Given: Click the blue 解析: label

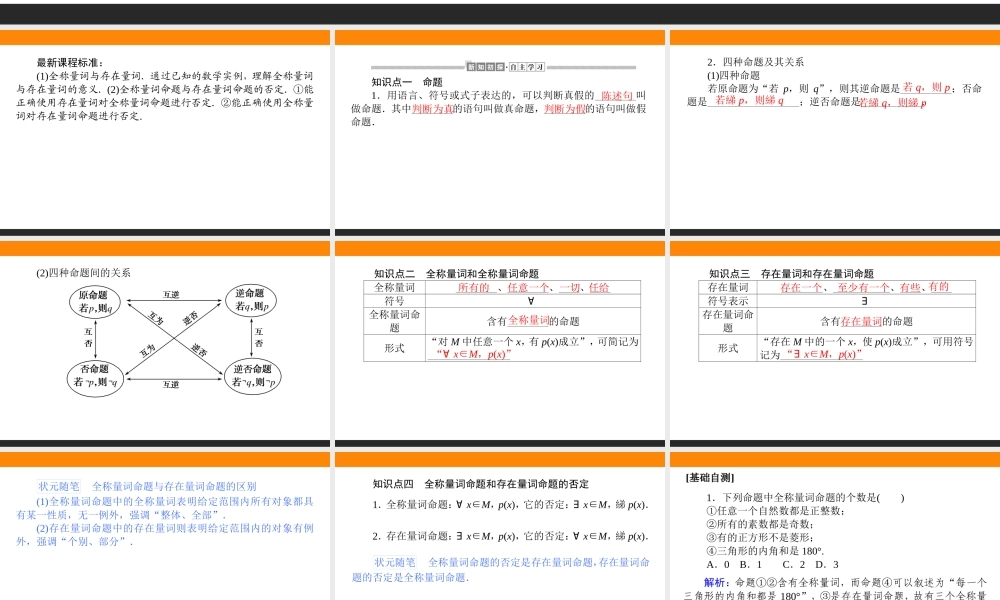Looking at the screenshot, I should coord(717,582).
